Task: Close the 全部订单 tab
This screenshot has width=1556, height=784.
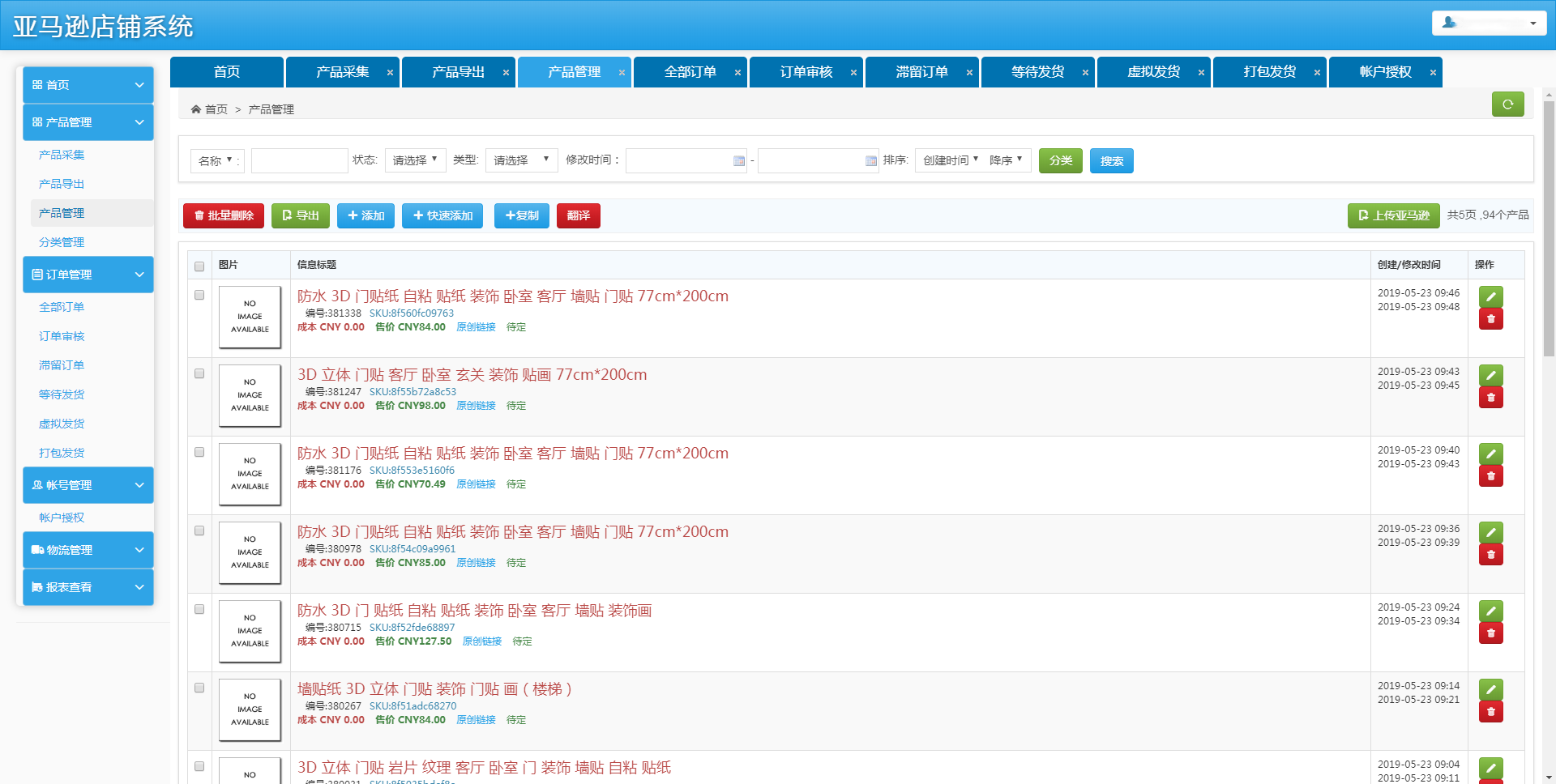Action: [737, 73]
